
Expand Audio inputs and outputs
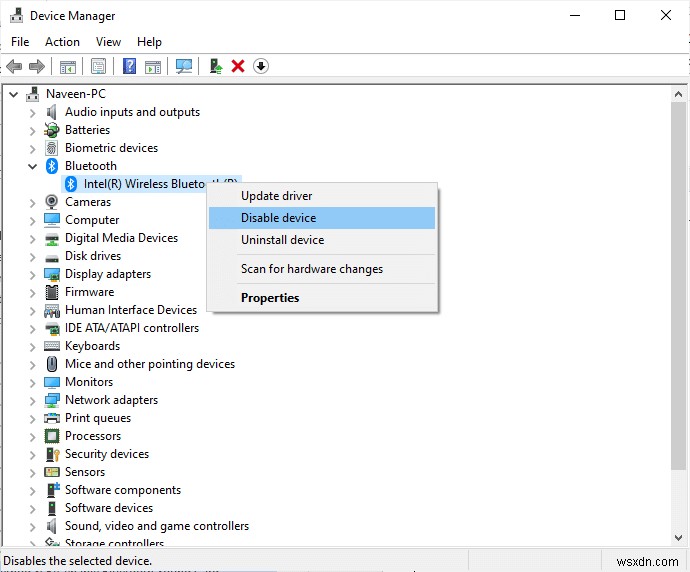(33, 112)
